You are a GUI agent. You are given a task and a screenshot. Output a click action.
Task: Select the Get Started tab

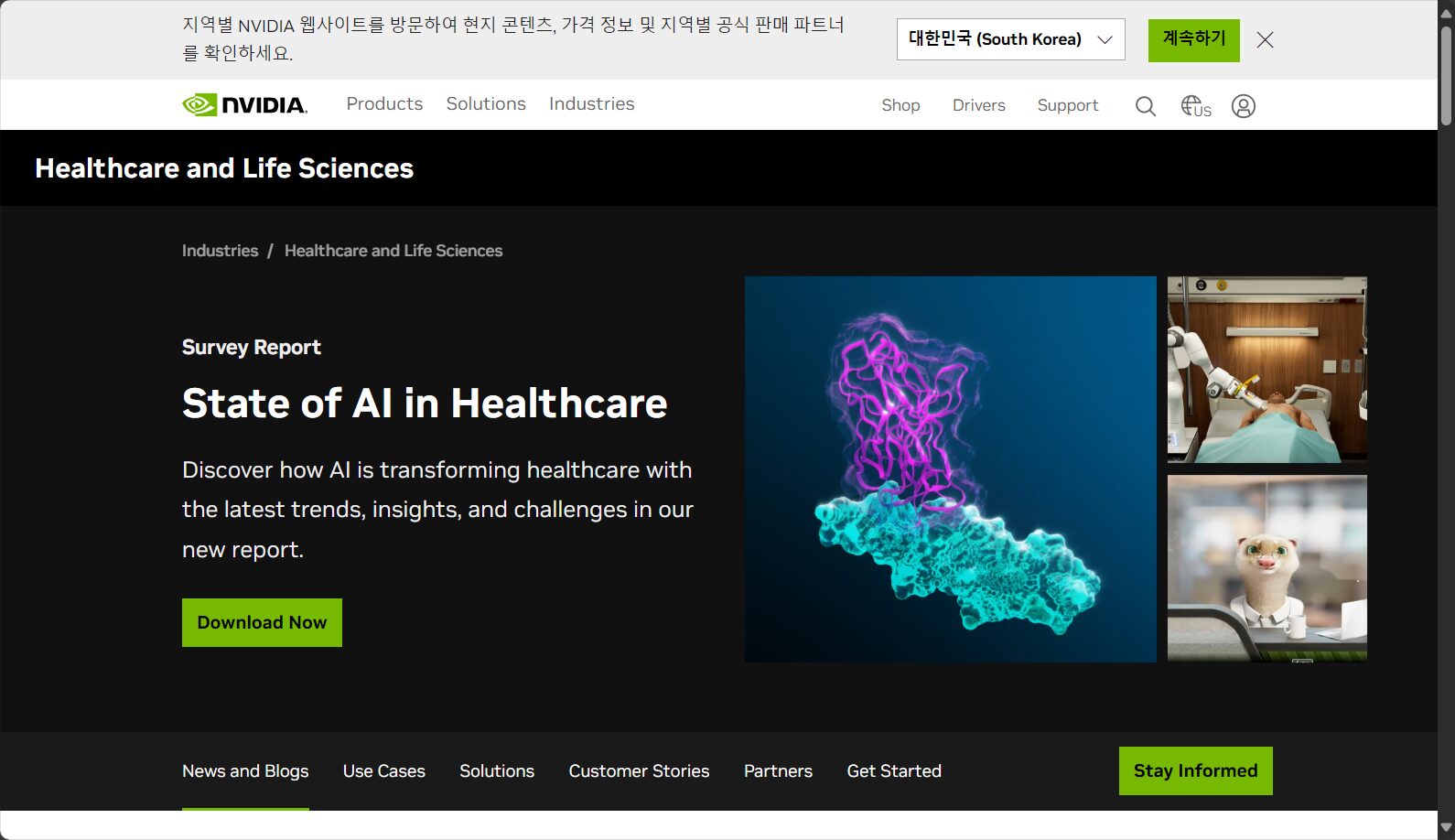point(894,771)
